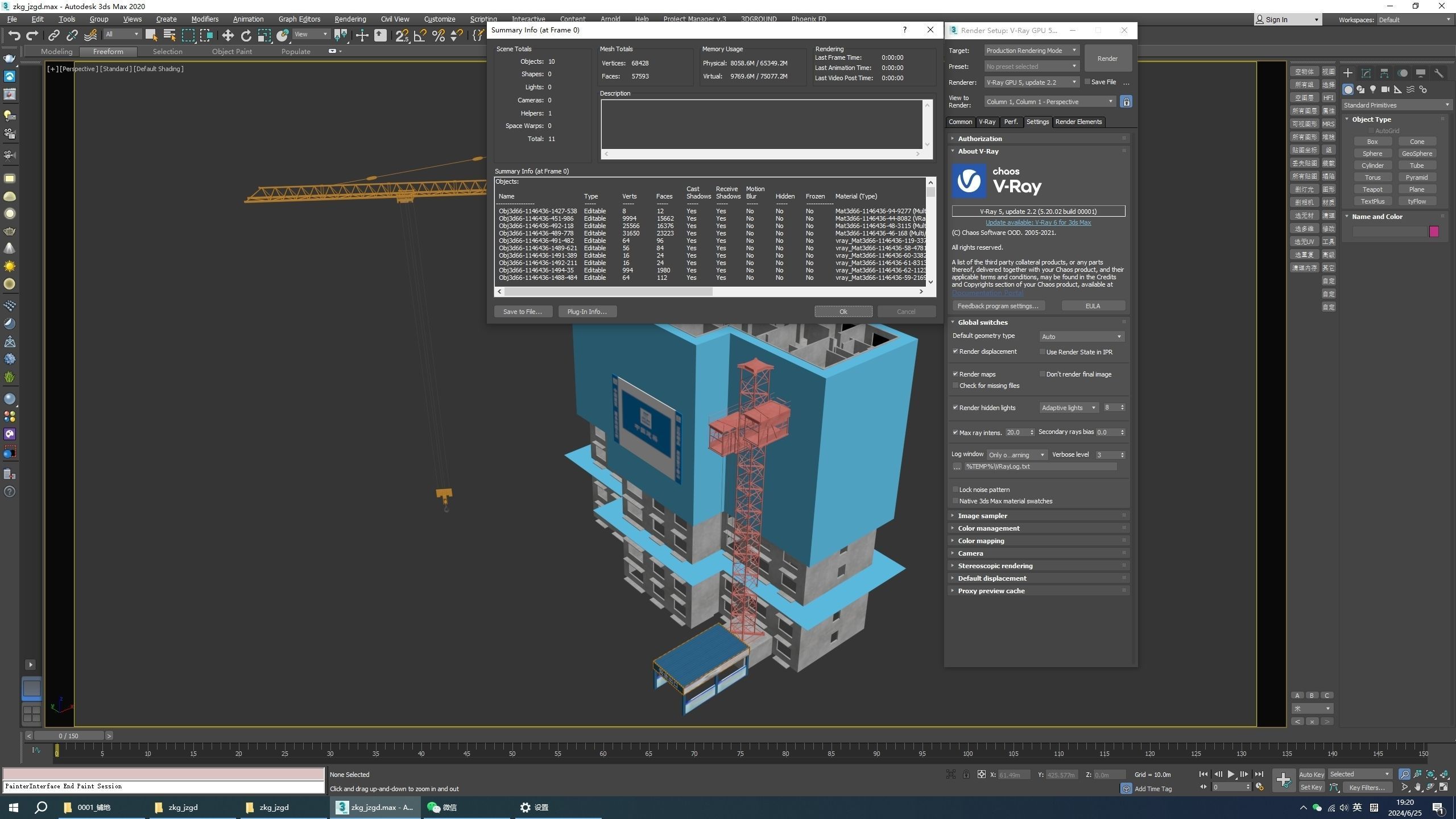Toggle the Save File checkbox
This screenshot has width=1456, height=819.
1087,82
